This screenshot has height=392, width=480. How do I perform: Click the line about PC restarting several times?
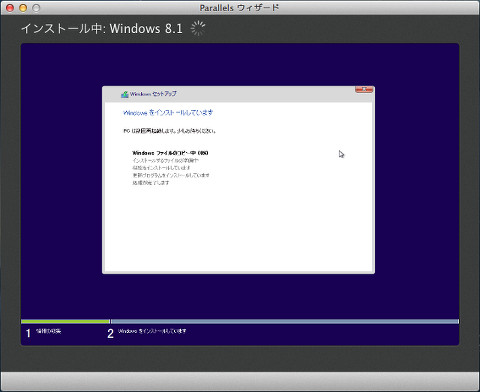point(170,131)
